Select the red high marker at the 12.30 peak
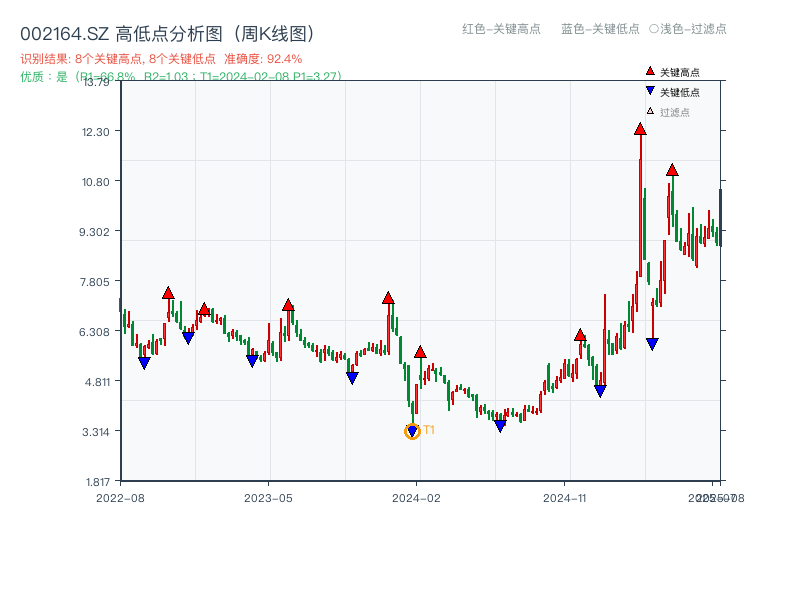The height and width of the screenshot is (600, 800). pyautogui.click(x=640, y=129)
